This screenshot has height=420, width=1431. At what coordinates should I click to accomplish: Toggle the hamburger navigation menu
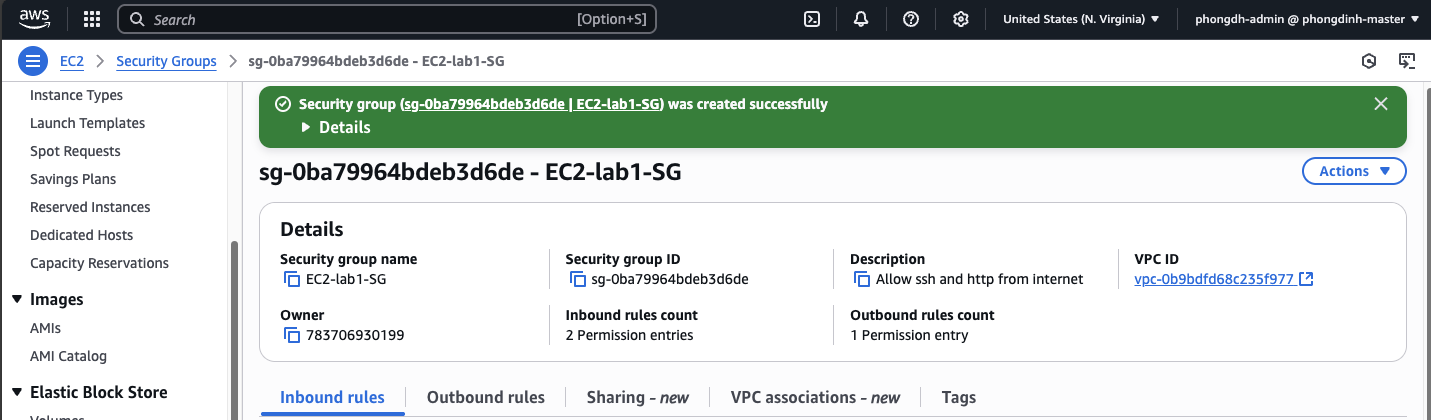point(34,61)
